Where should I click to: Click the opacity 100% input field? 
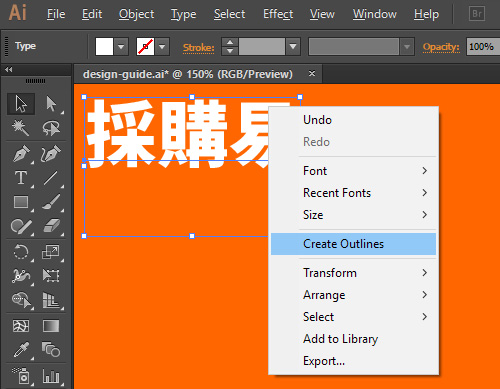483,47
